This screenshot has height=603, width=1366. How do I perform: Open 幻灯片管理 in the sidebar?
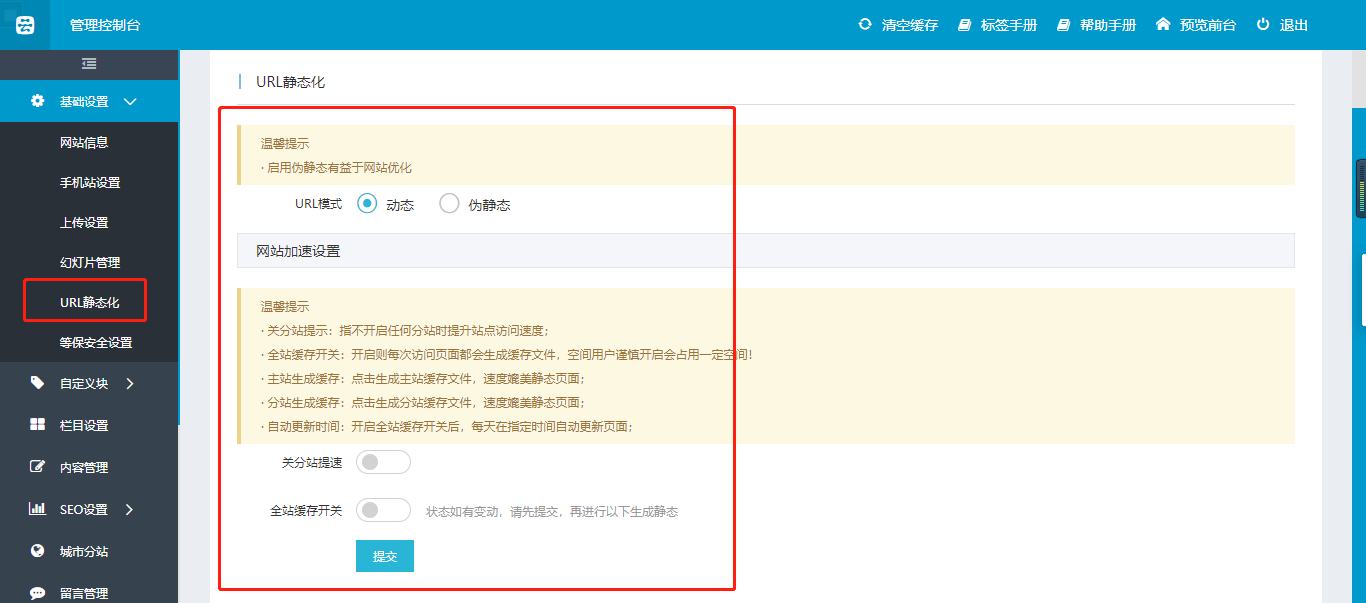(x=90, y=263)
